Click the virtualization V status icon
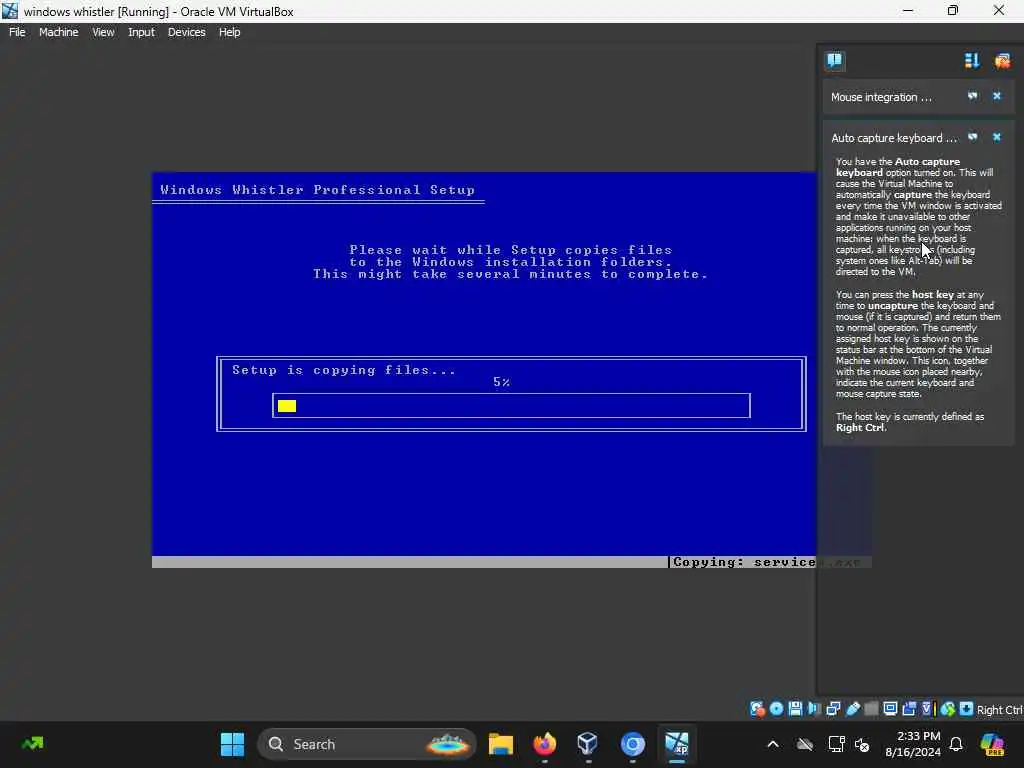The width and height of the screenshot is (1024, 768). (927, 709)
